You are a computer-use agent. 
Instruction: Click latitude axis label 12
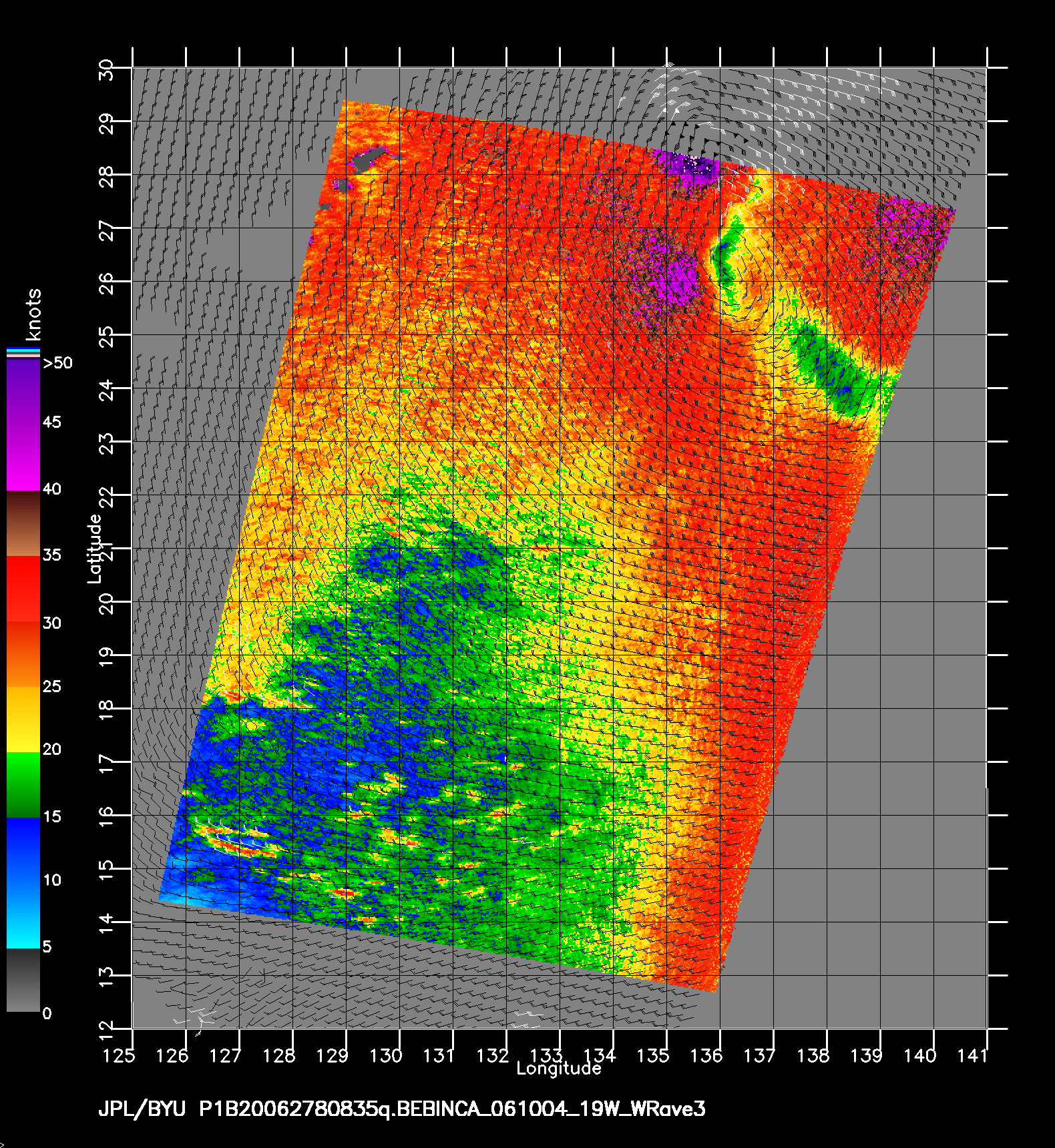[x=107, y=1031]
